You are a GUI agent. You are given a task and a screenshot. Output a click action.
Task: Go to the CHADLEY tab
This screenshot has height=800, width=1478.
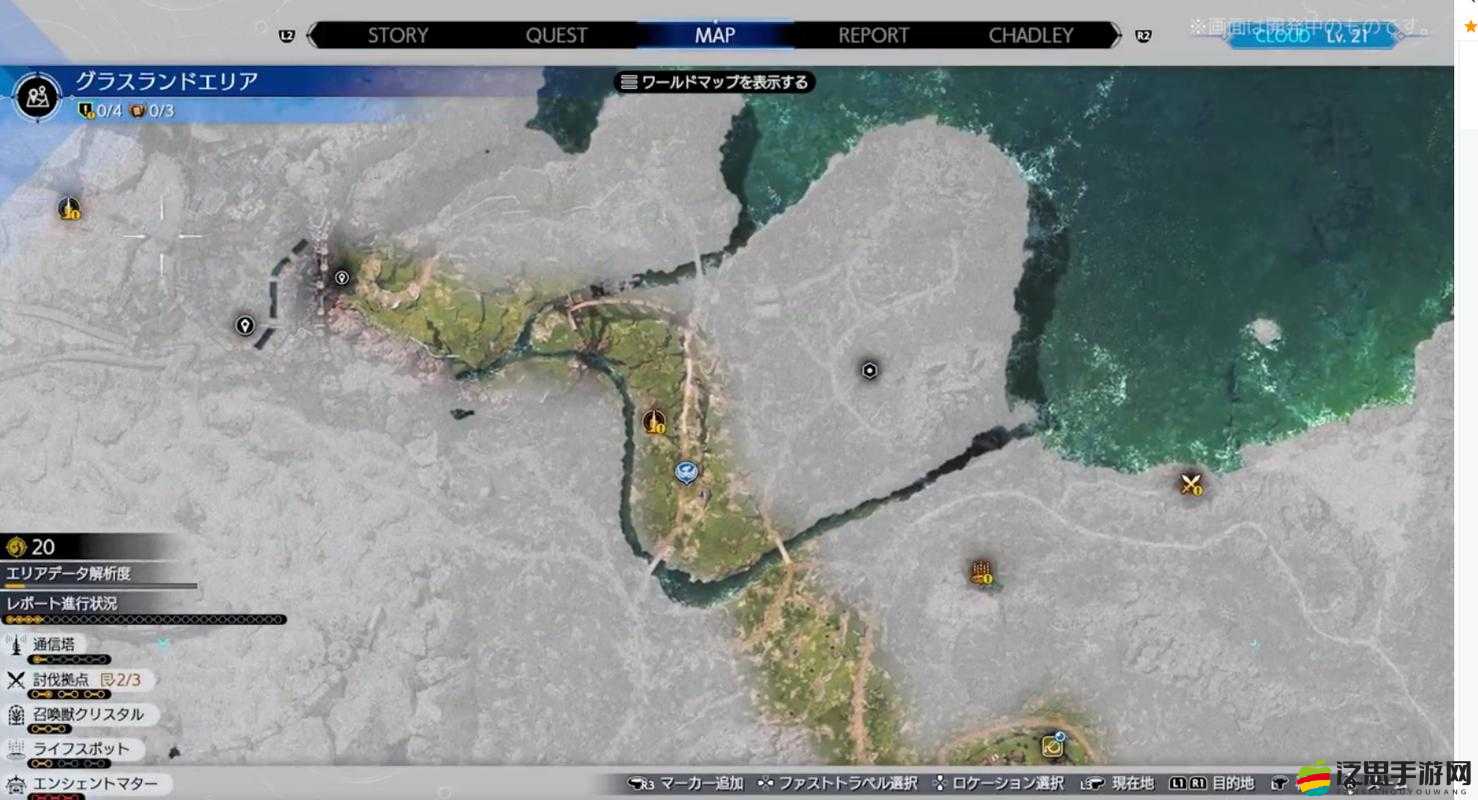pos(1031,35)
